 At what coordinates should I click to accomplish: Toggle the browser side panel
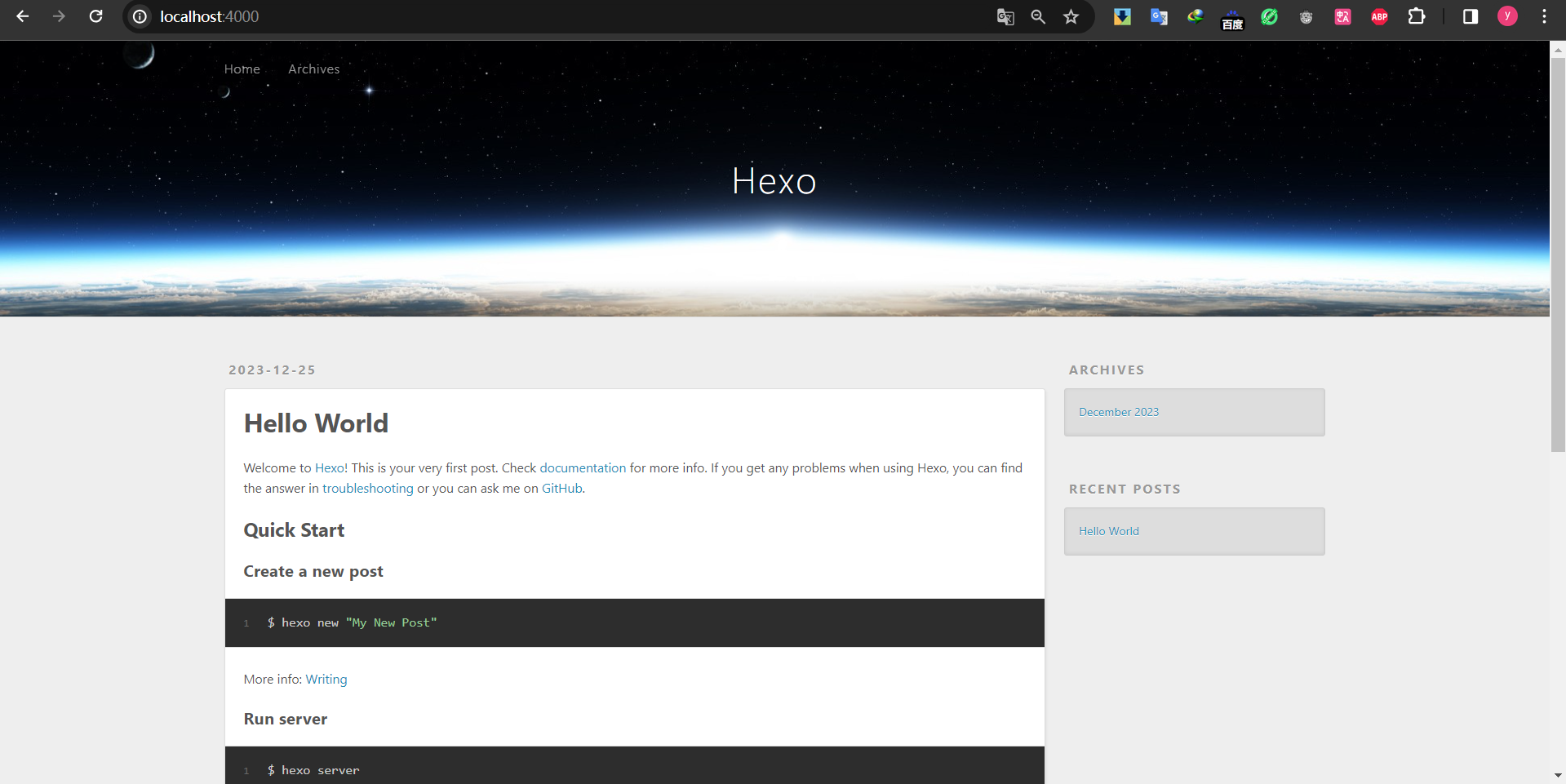[1471, 16]
